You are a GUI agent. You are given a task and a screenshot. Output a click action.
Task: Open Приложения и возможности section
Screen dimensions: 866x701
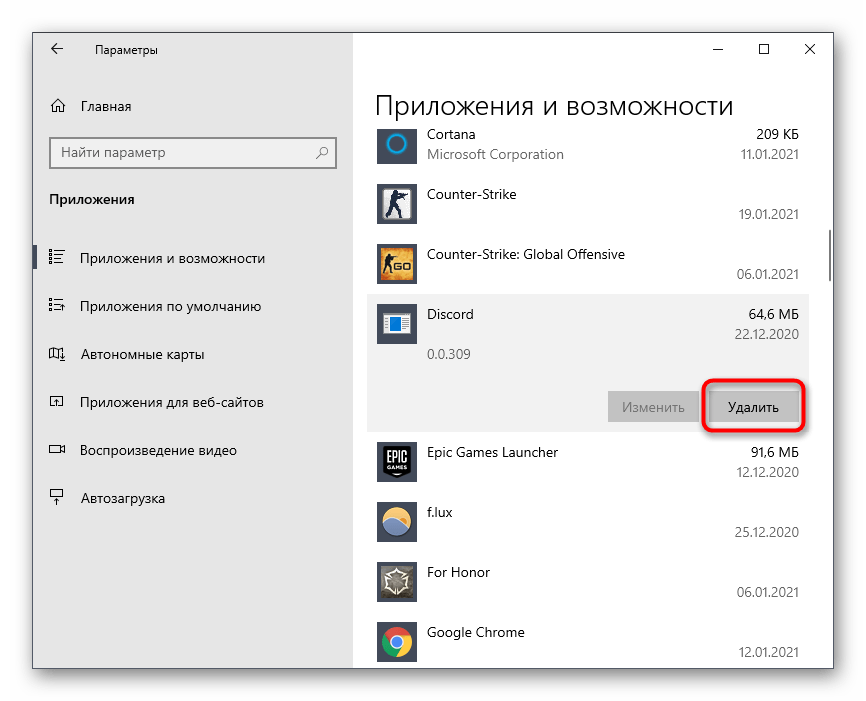pyautogui.click(x=172, y=258)
